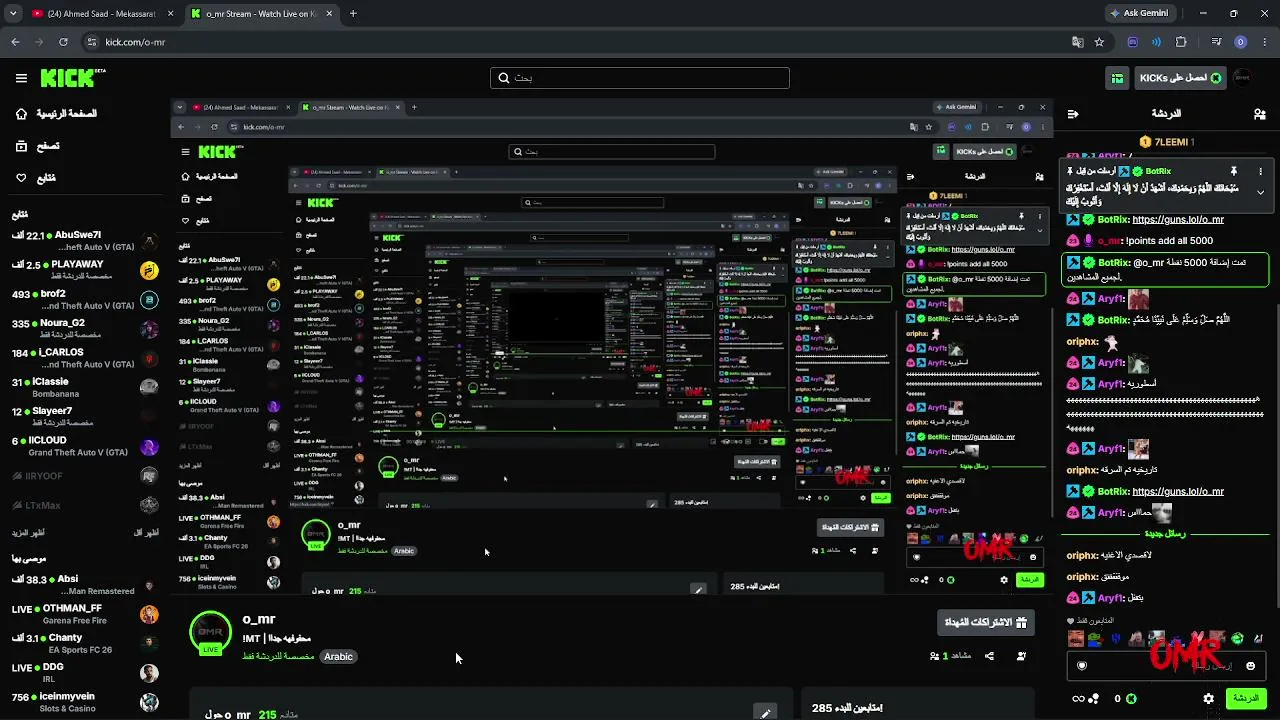Unpin the pinned BotRix message with the pin icon
Screen dimensions: 1280x720
[x=1234, y=171]
